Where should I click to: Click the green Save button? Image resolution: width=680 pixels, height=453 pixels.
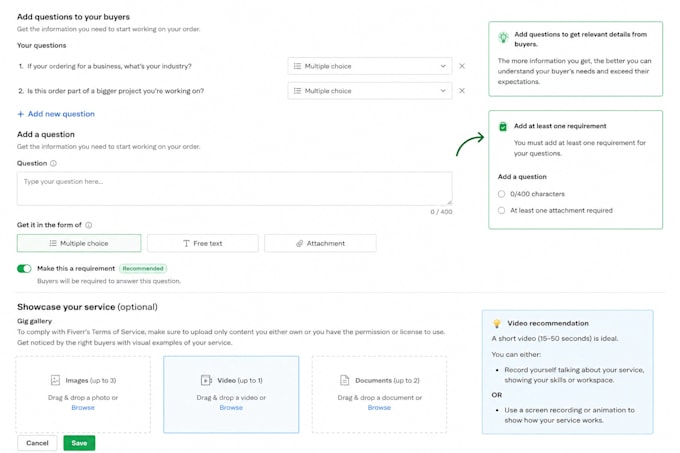pyautogui.click(x=79, y=443)
